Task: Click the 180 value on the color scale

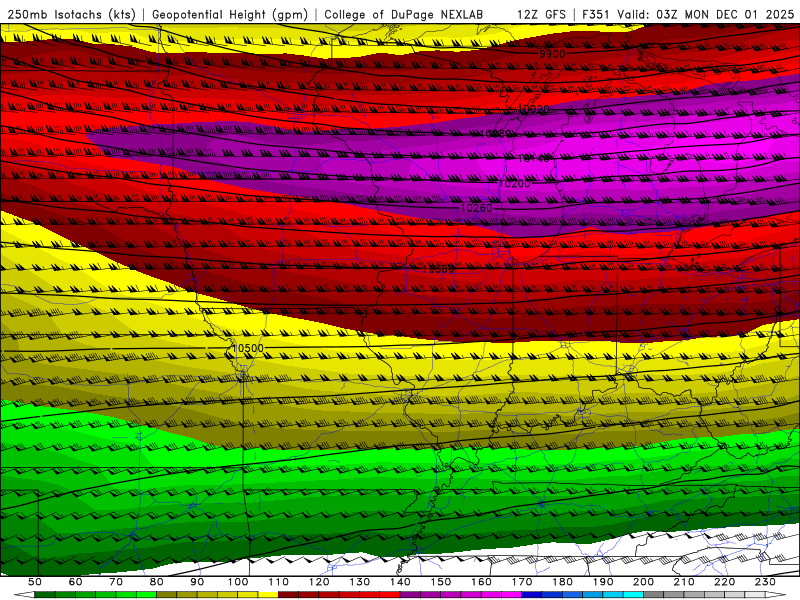Action: point(562,582)
